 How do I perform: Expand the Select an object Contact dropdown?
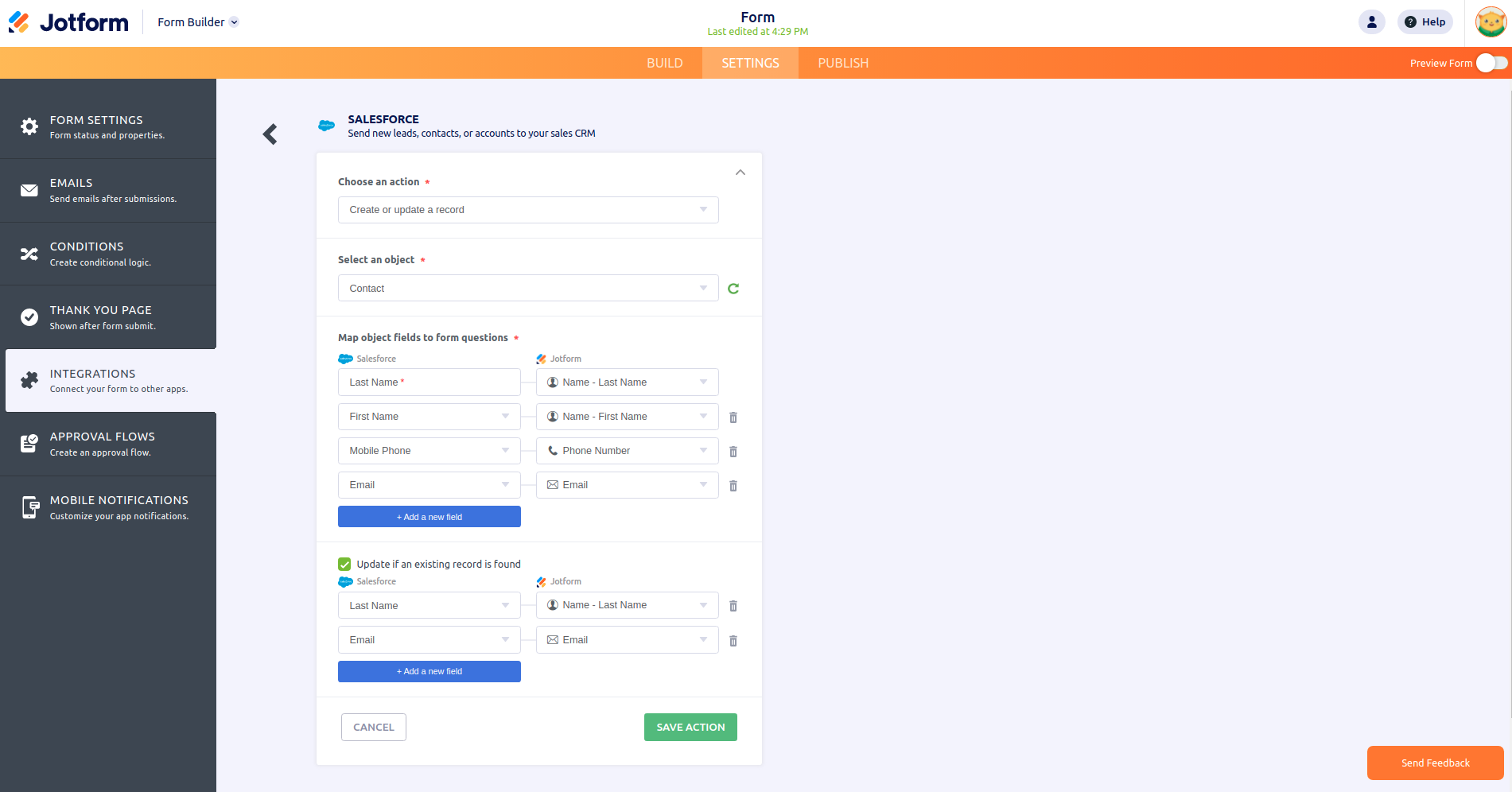528,289
